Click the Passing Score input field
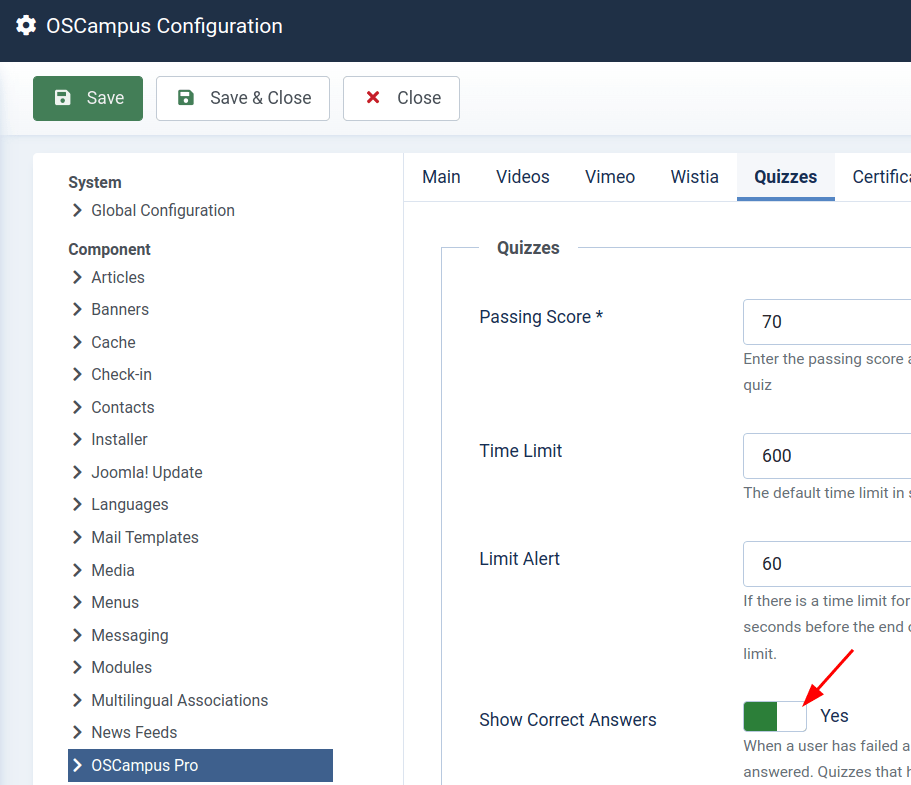Image resolution: width=911 pixels, height=785 pixels. (x=827, y=322)
